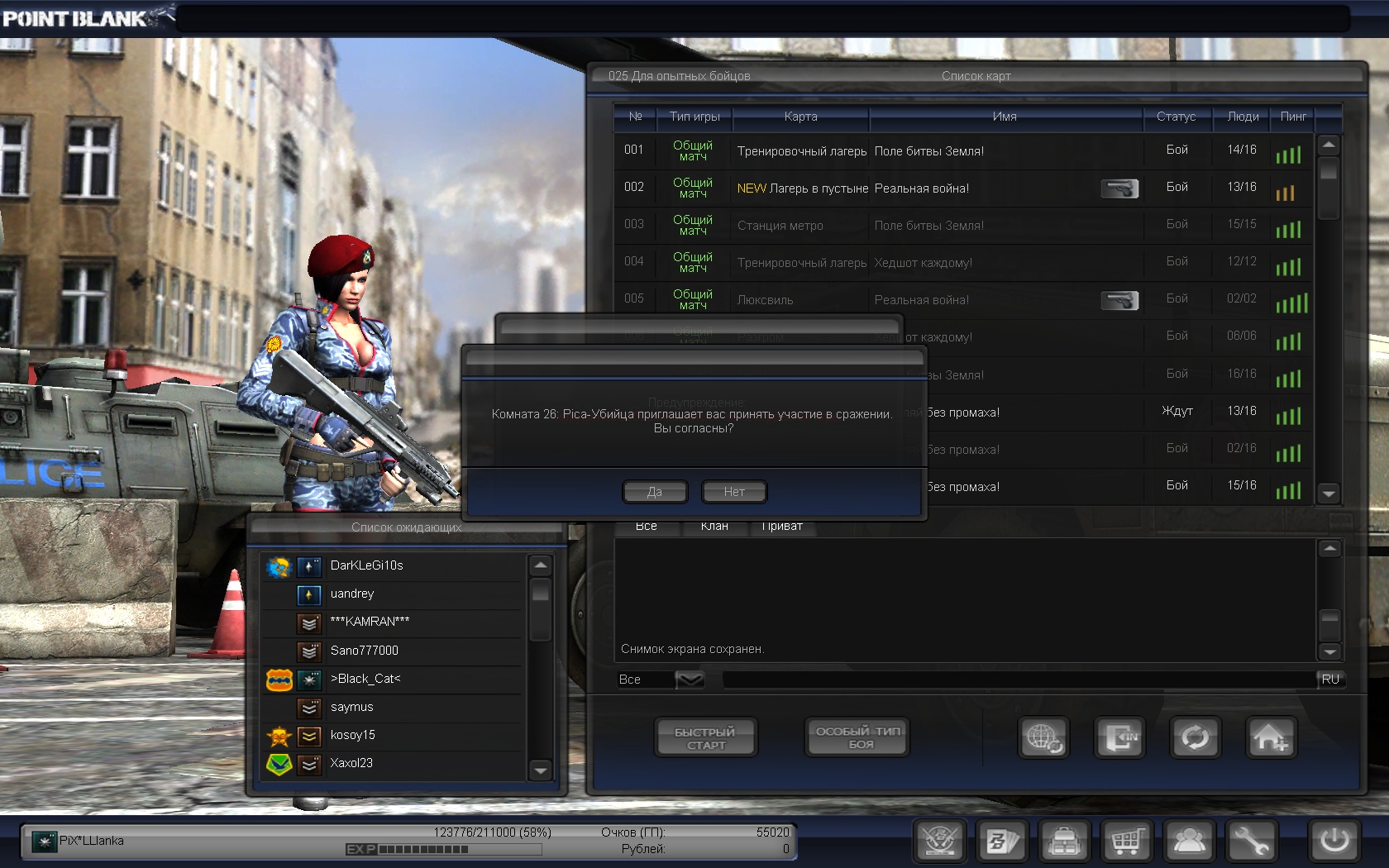This screenshot has width=1389, height=868.
Task: Click the chat log scroll-up arrow
Action: (1329, 548)
